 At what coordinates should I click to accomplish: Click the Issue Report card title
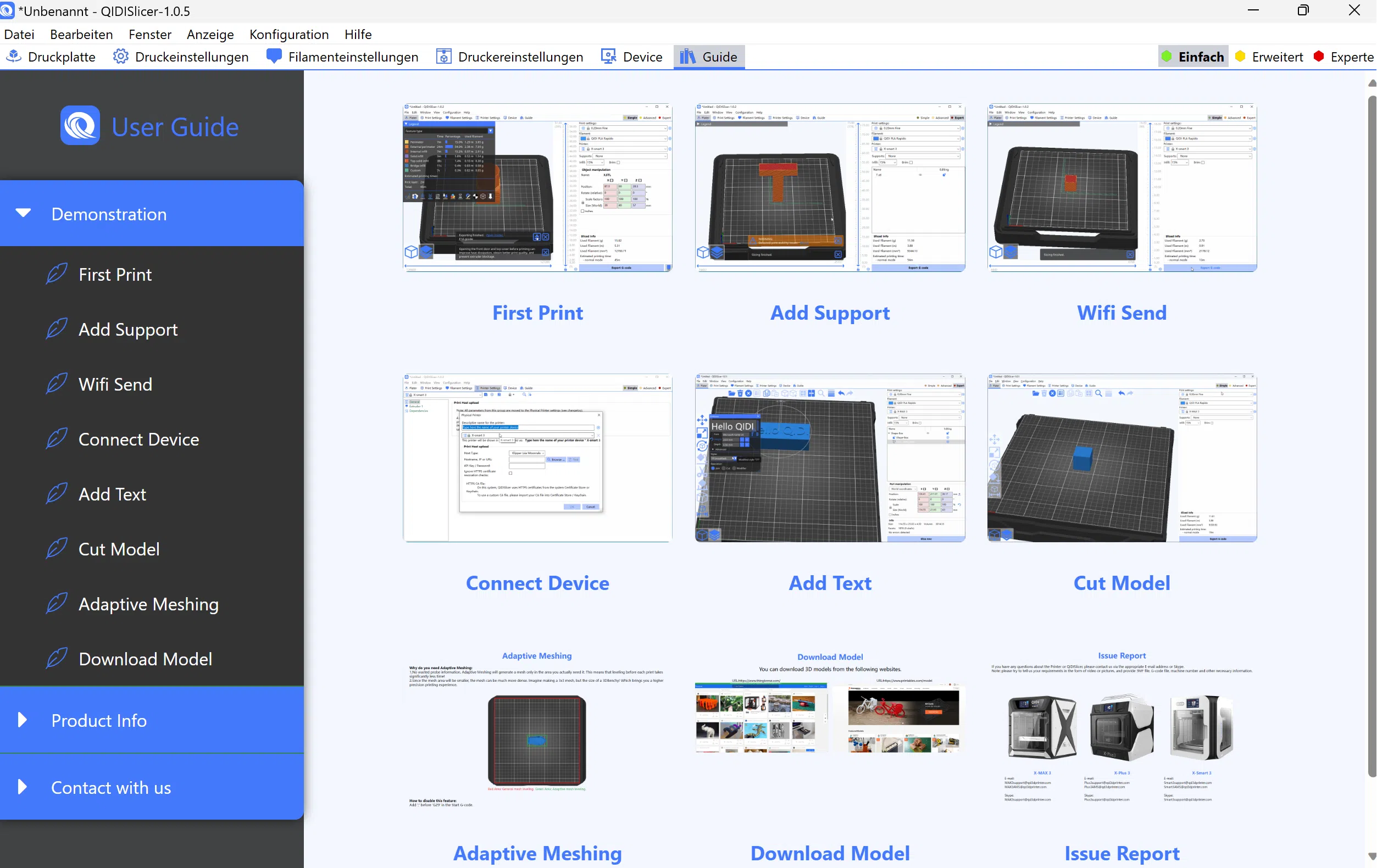pyautogui.click(x=1121, y=853)
